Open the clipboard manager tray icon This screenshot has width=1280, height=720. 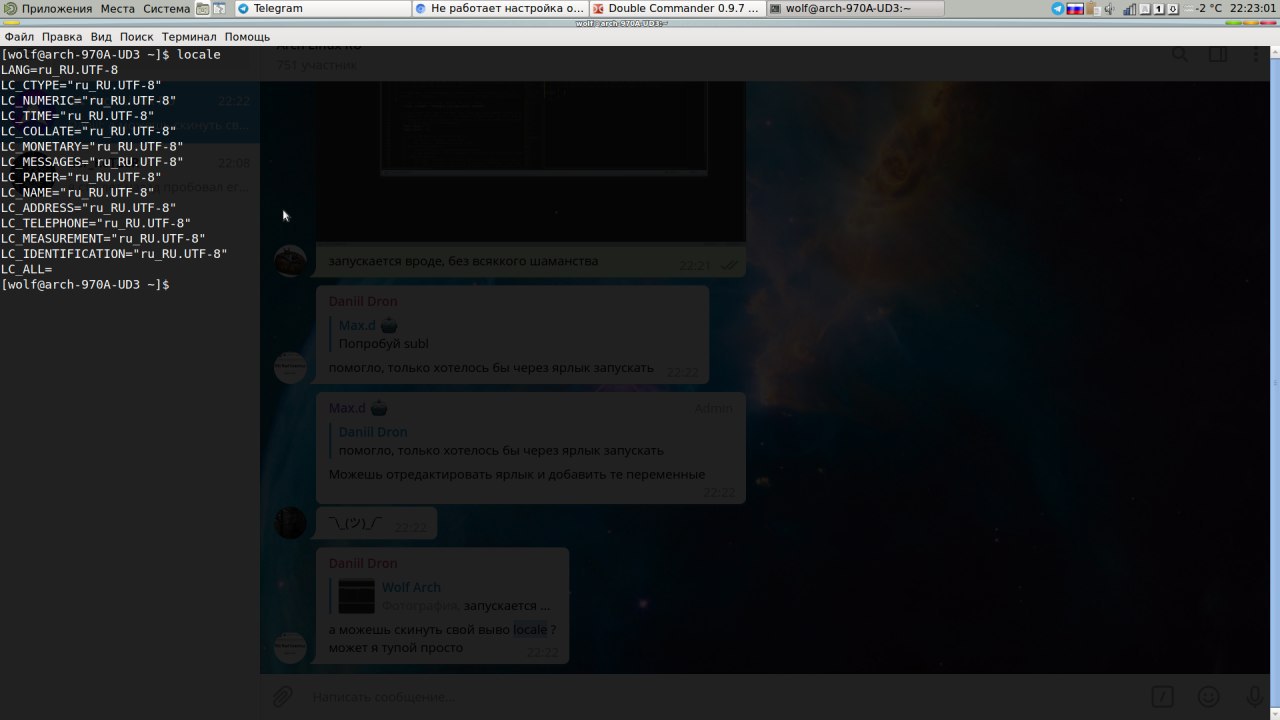[x=1094, y=8]
